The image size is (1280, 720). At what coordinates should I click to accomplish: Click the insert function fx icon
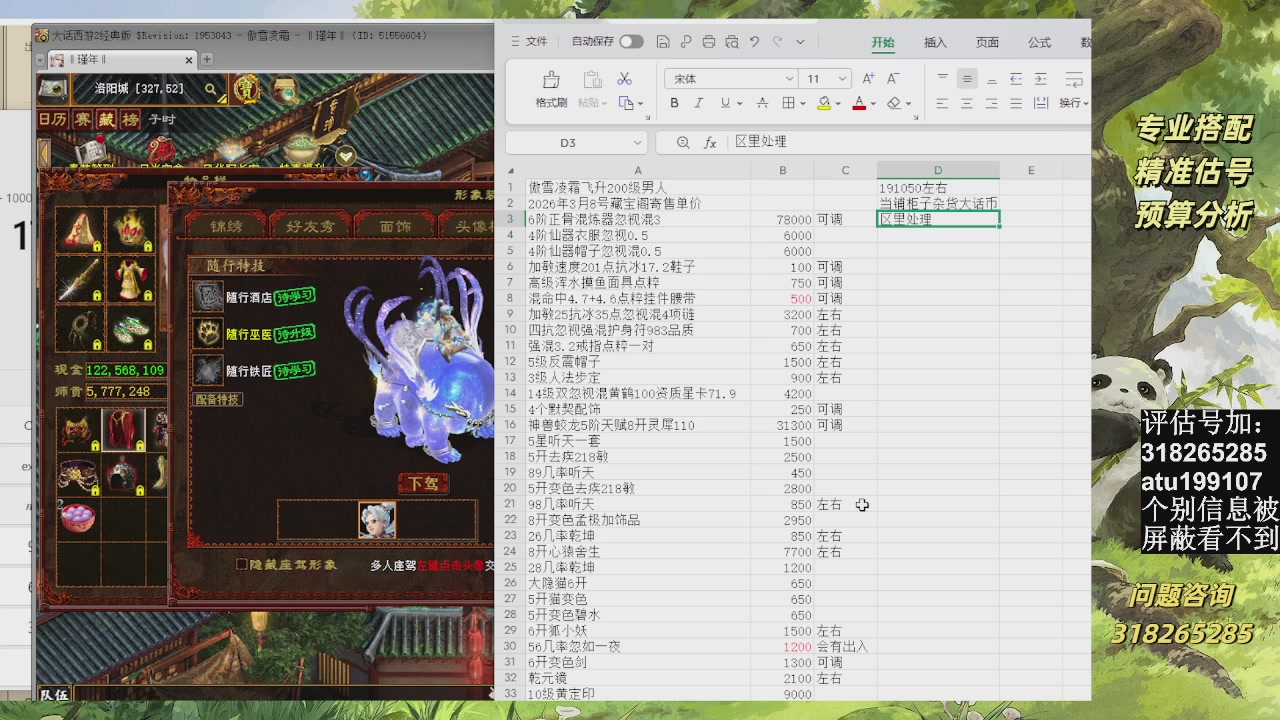(710, 143)
